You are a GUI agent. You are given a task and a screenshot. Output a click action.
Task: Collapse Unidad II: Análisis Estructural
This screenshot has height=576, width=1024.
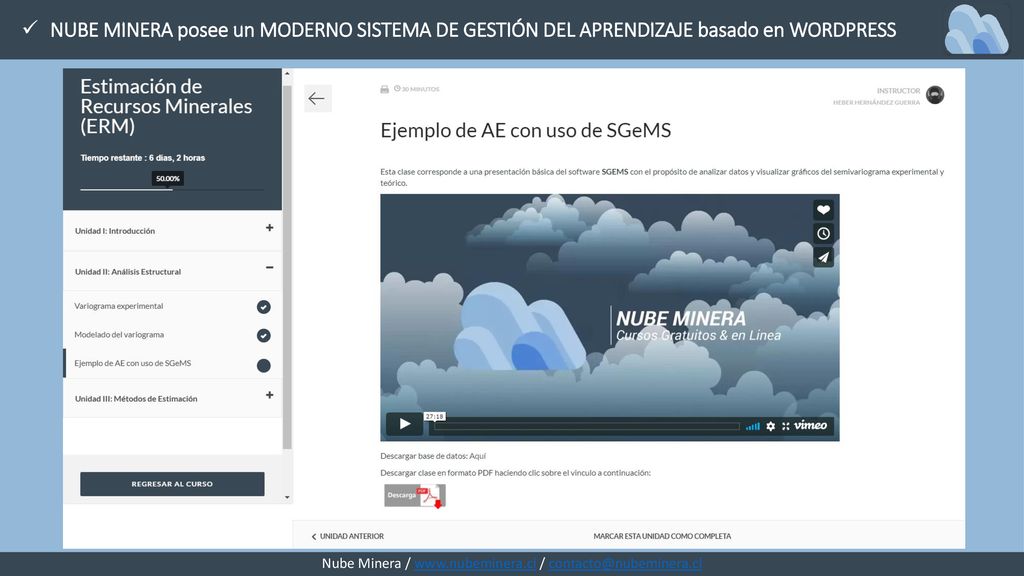click(x=269, y=268)
